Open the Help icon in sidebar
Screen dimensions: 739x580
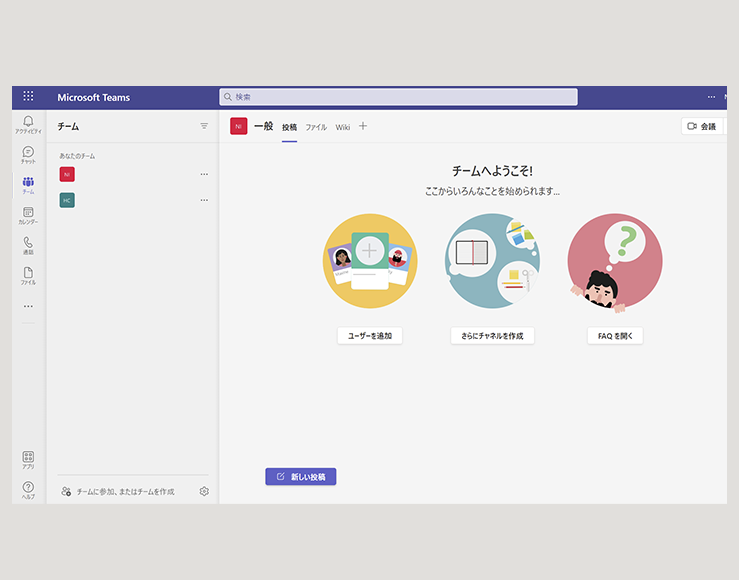pyautogui.click(x=28, y=489)
